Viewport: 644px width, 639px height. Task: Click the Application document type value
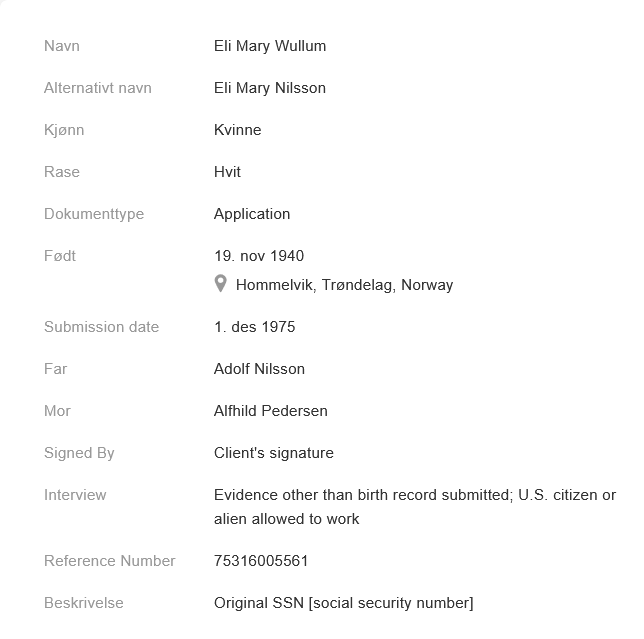[x=252, y=214]
